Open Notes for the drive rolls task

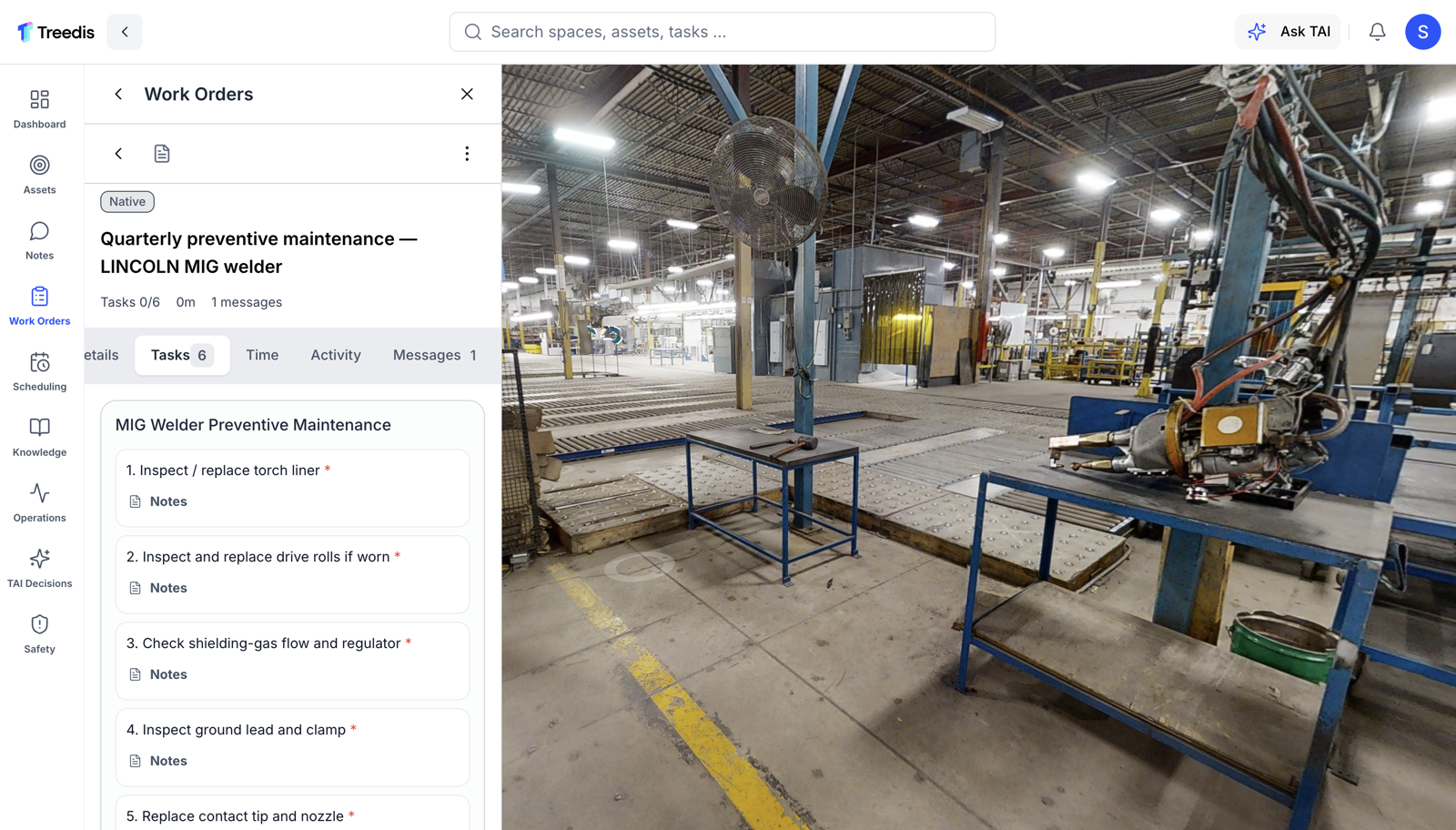point(158,588)
